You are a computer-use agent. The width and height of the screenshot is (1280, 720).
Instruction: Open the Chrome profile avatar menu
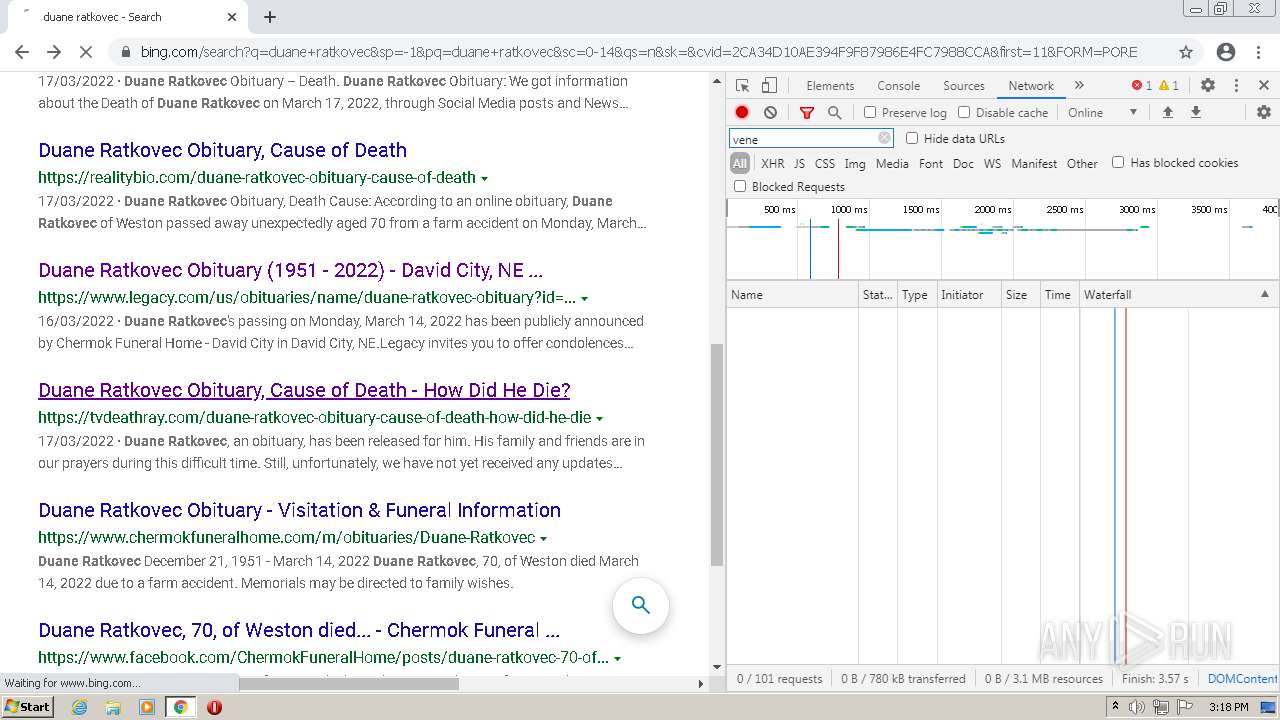pos(1226,52)
